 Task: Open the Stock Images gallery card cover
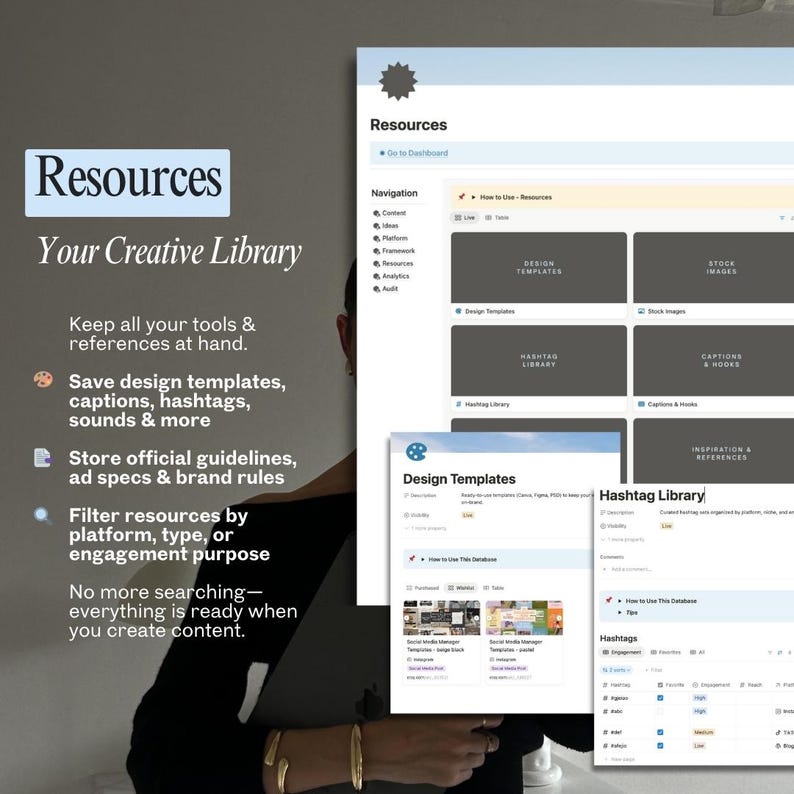pos(713,268)
